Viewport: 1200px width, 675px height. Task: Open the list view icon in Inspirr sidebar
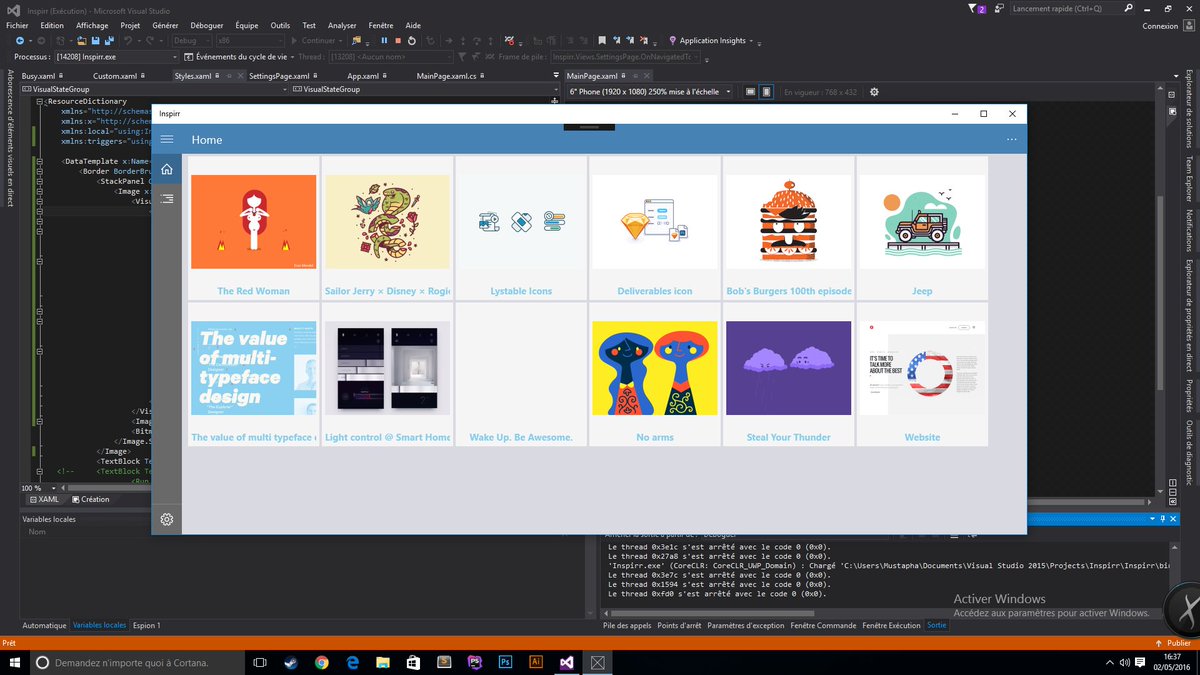point(167,199)
